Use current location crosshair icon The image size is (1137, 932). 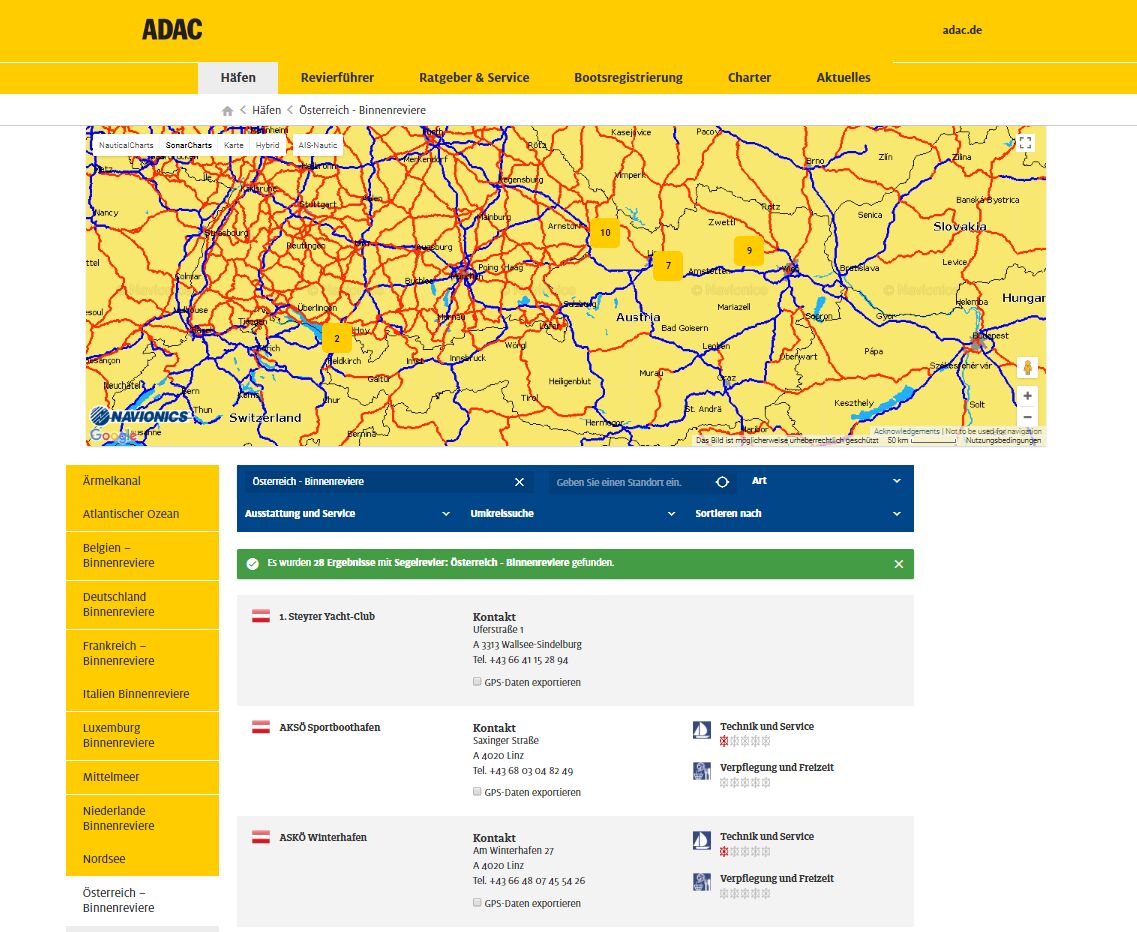click(722, 482)
